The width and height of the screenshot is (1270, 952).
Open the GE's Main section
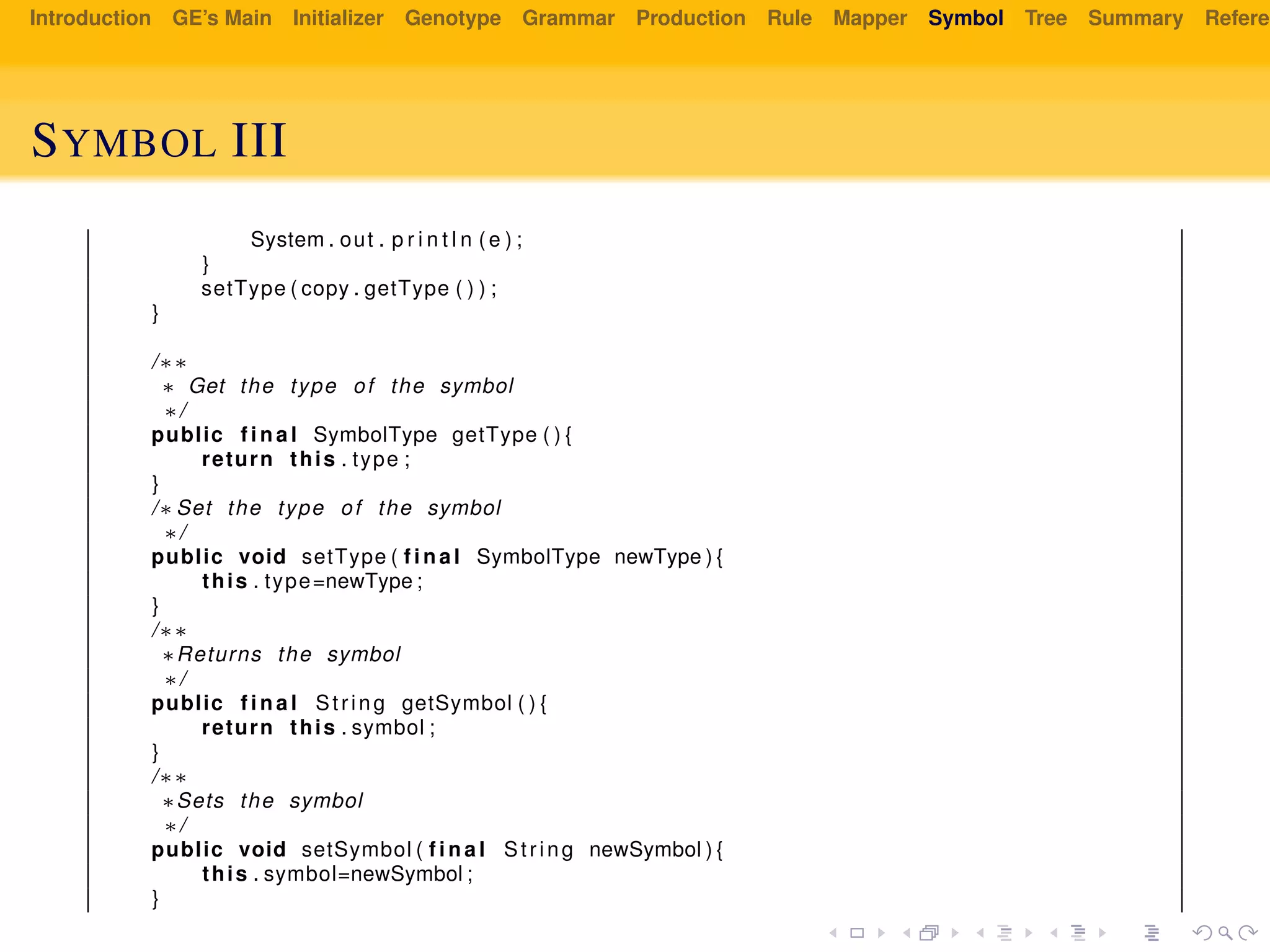pyautogui.click(x=222, y=18)
